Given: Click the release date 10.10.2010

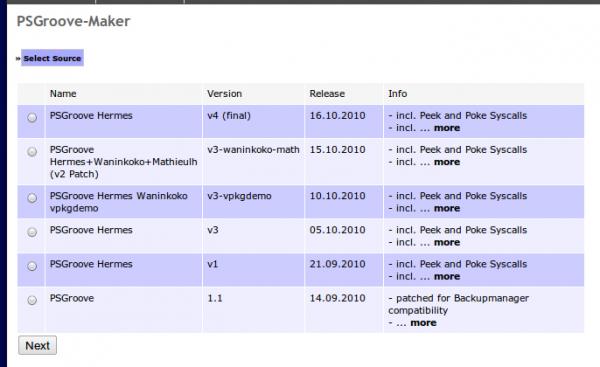Looking at the screenshot, I should 337,196.
